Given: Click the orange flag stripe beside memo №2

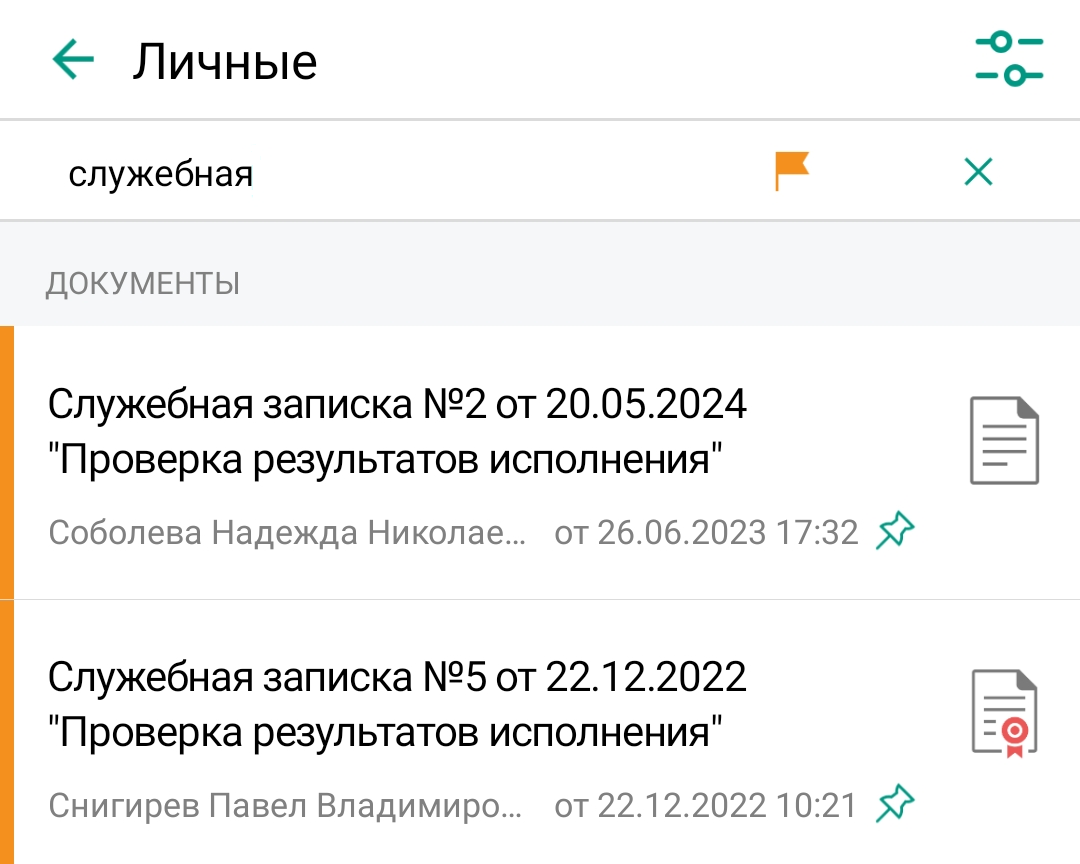Looking at the screenshot, I should (6, 461).
